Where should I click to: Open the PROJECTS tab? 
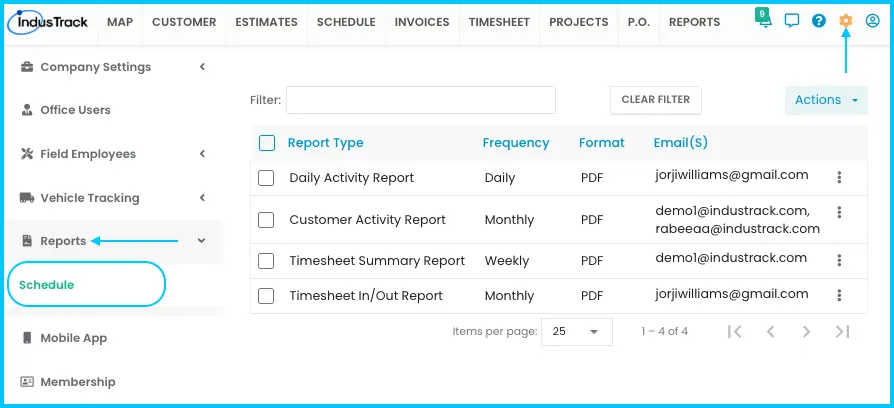pyautogui.click(x=579, y=22)
